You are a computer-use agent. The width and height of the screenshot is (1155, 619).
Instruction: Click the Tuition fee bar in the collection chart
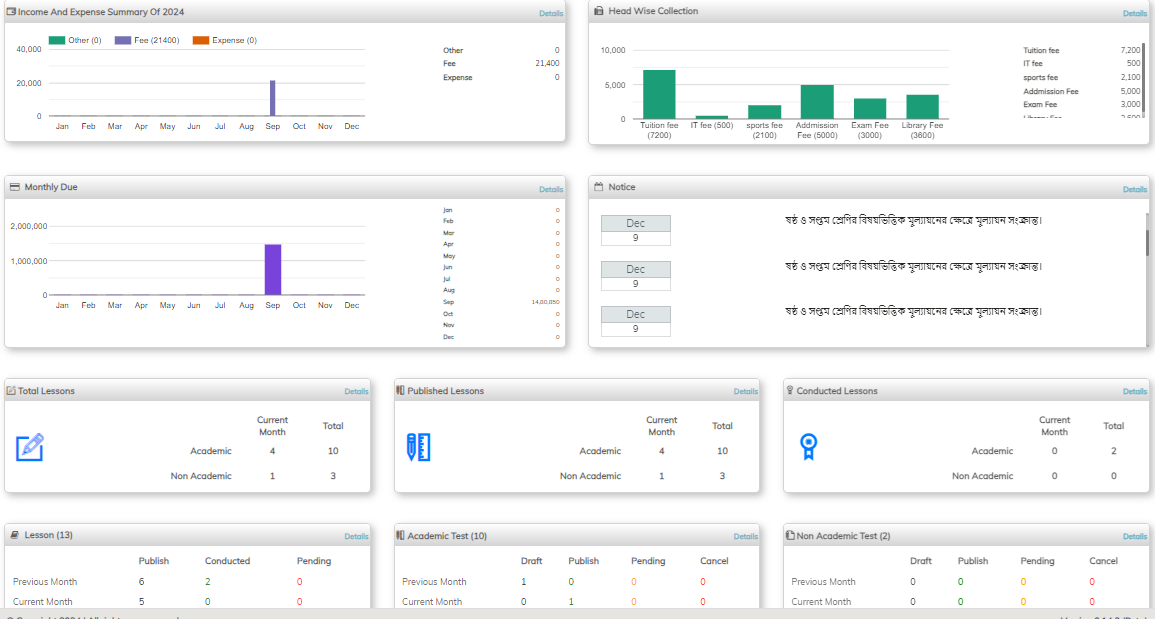click(x=659, y=94)
